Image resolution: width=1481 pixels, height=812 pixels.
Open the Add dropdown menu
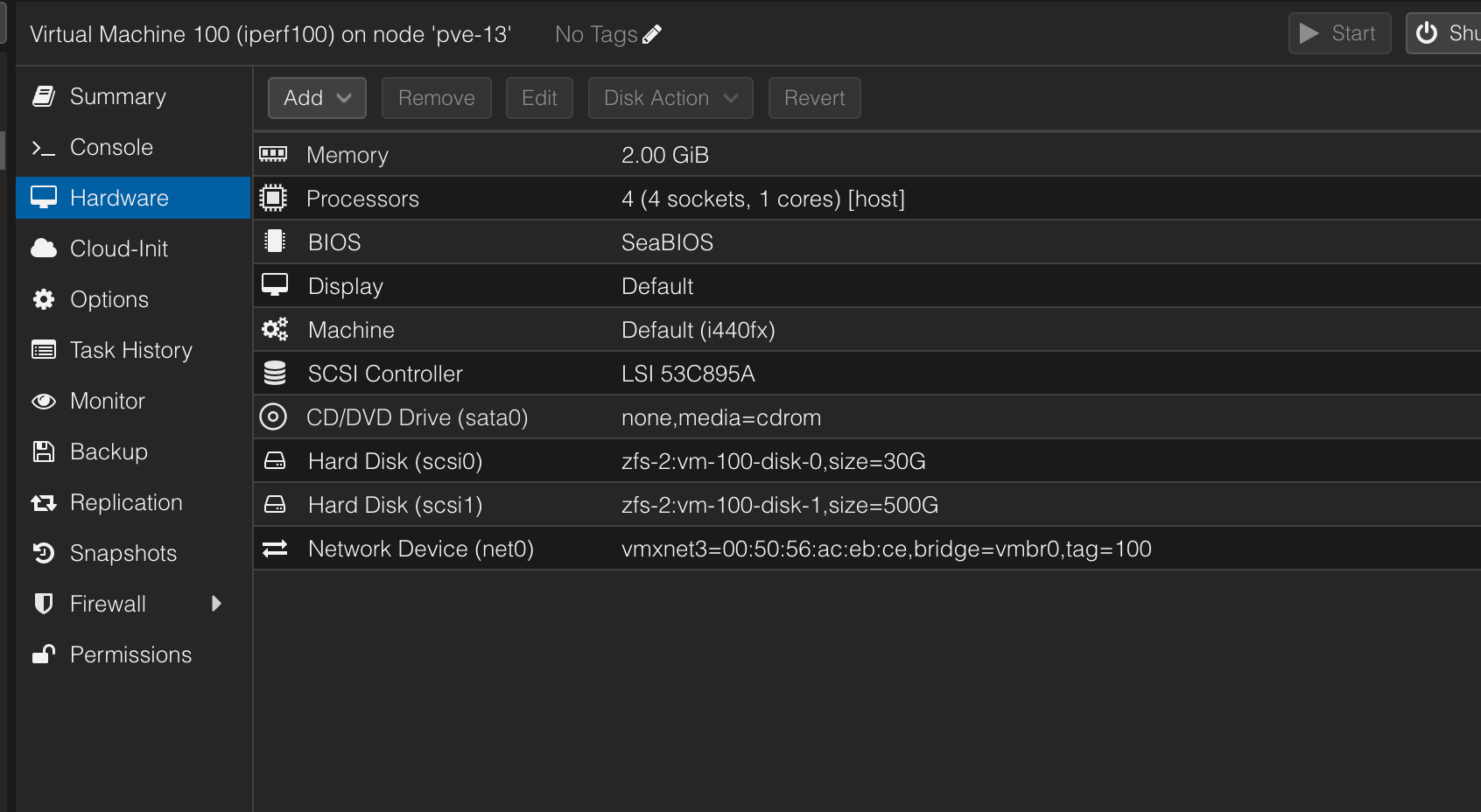coord(316,97)
